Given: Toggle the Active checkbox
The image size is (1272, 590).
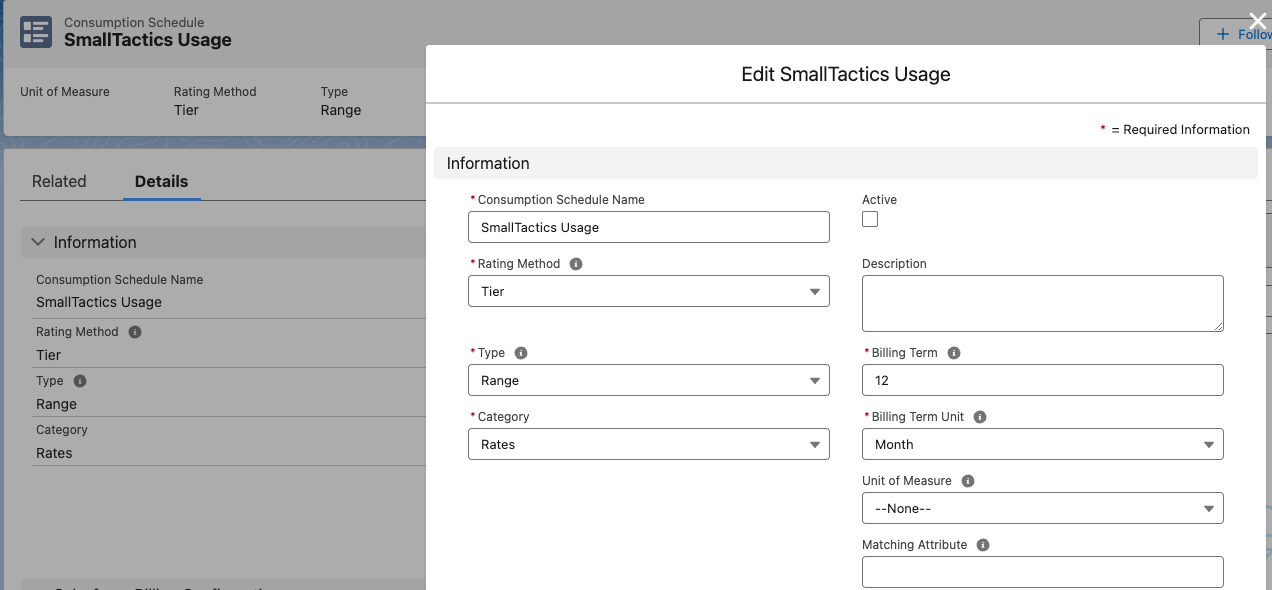Looking at the screenshot, I should click(870, 219).
